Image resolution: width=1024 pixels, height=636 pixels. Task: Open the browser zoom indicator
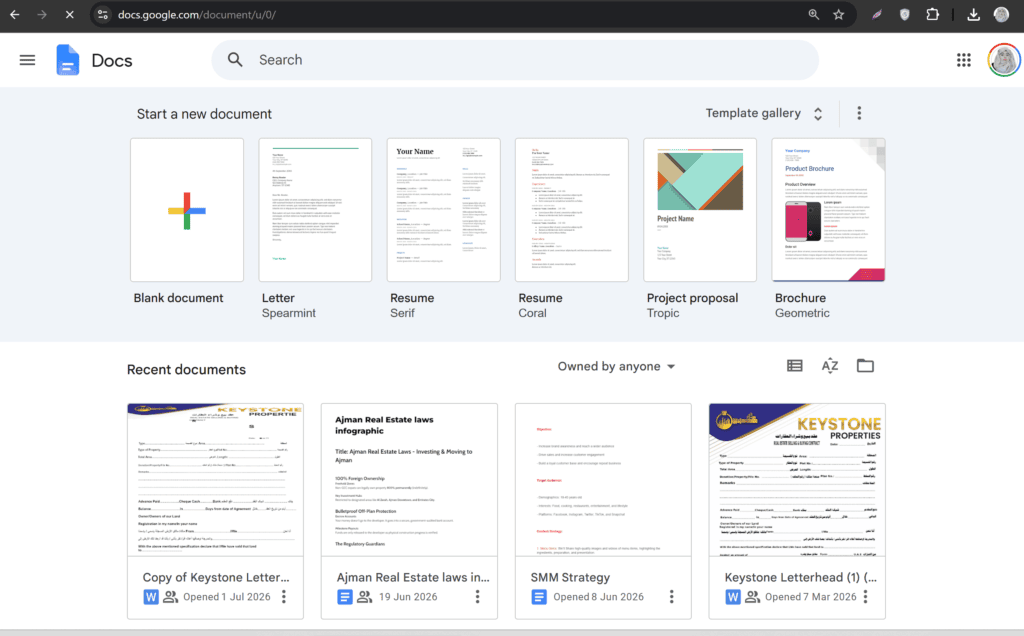pos(814,14)
